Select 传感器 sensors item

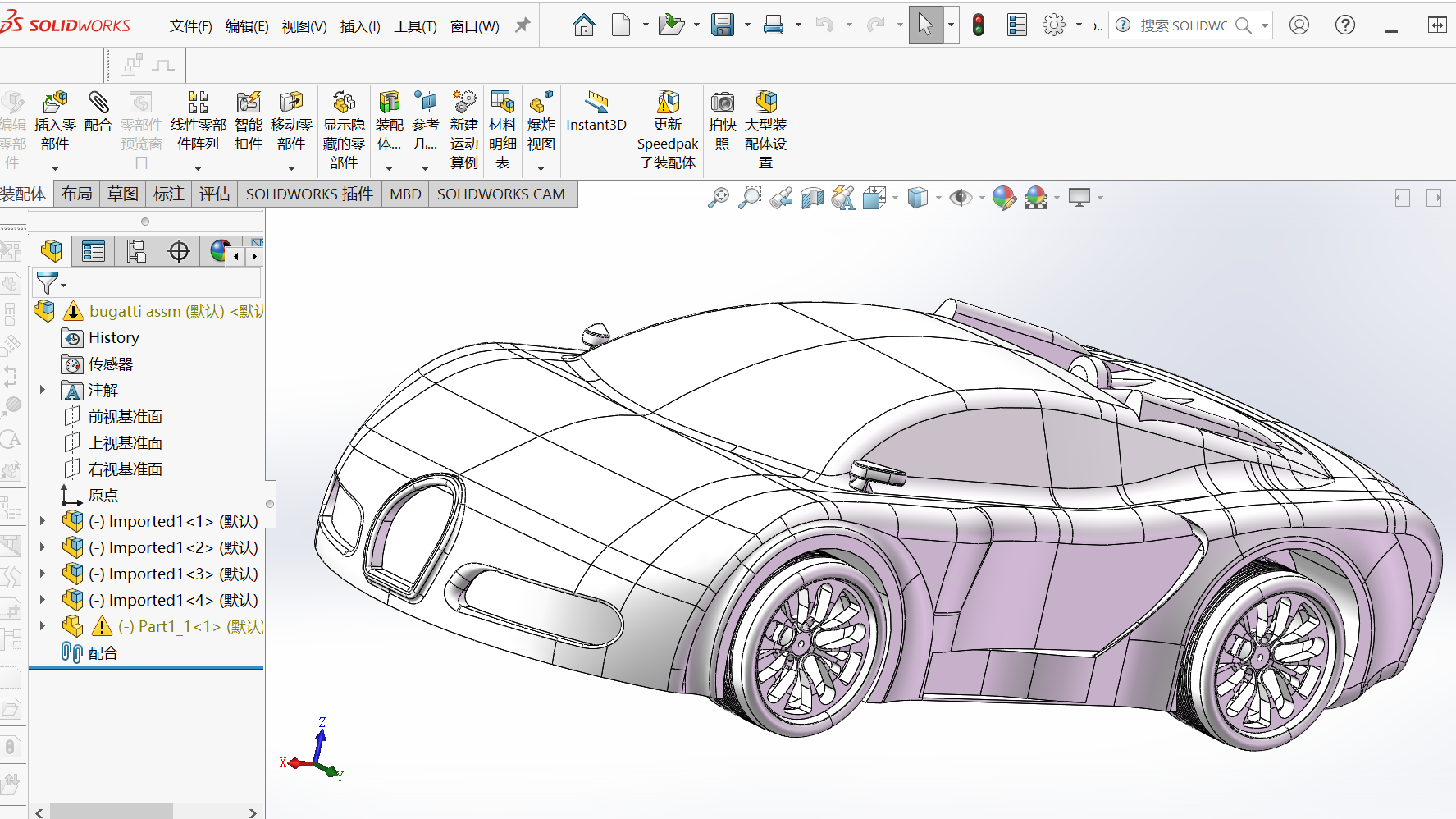coord(111,364)
